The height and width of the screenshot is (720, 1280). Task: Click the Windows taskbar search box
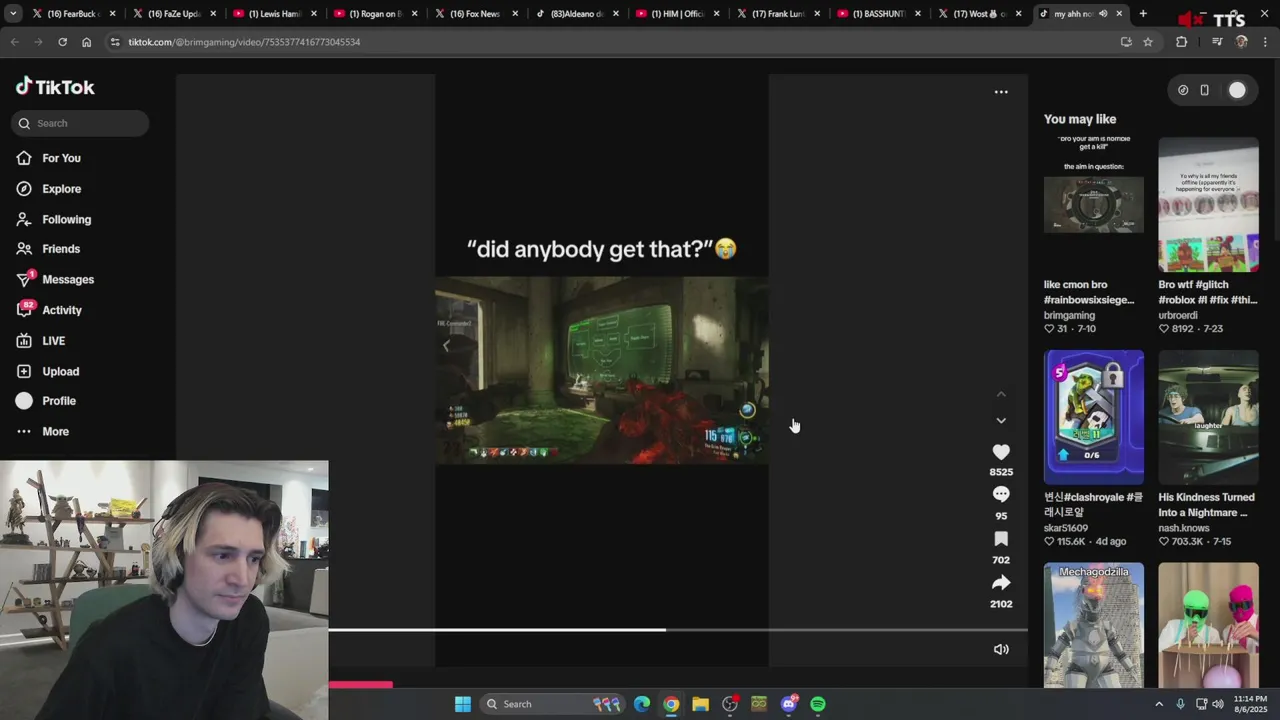551,704
